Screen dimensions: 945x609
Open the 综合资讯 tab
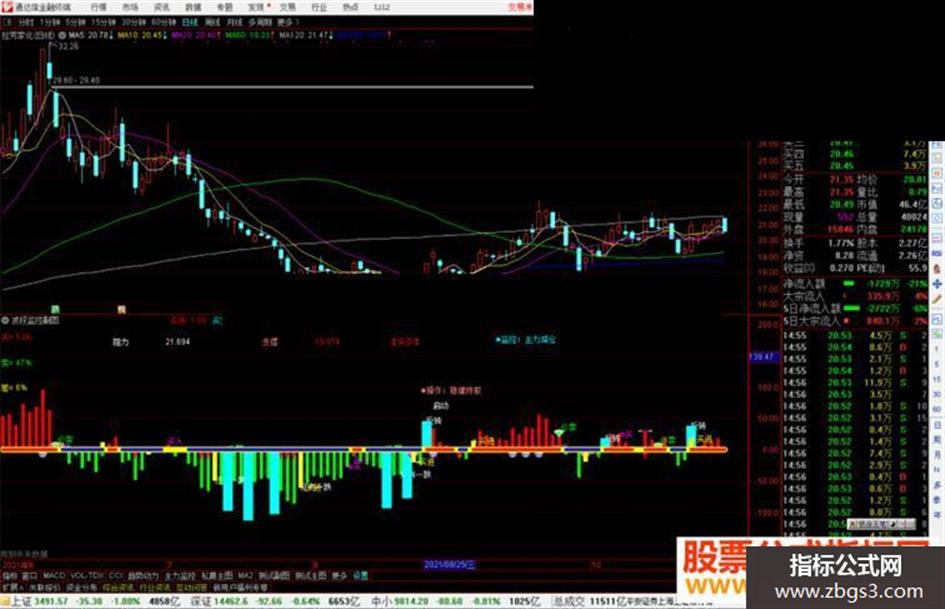click(x=118, y=587)
